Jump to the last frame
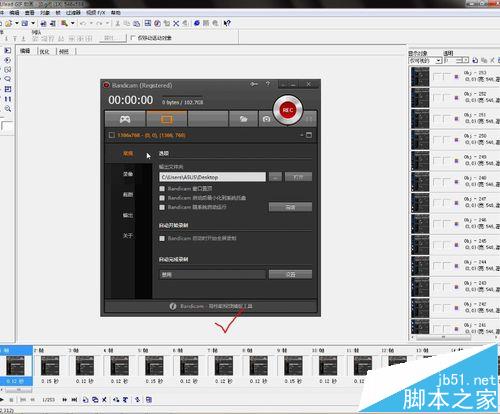Screen dimensions: 500x414 coord(74,399)
